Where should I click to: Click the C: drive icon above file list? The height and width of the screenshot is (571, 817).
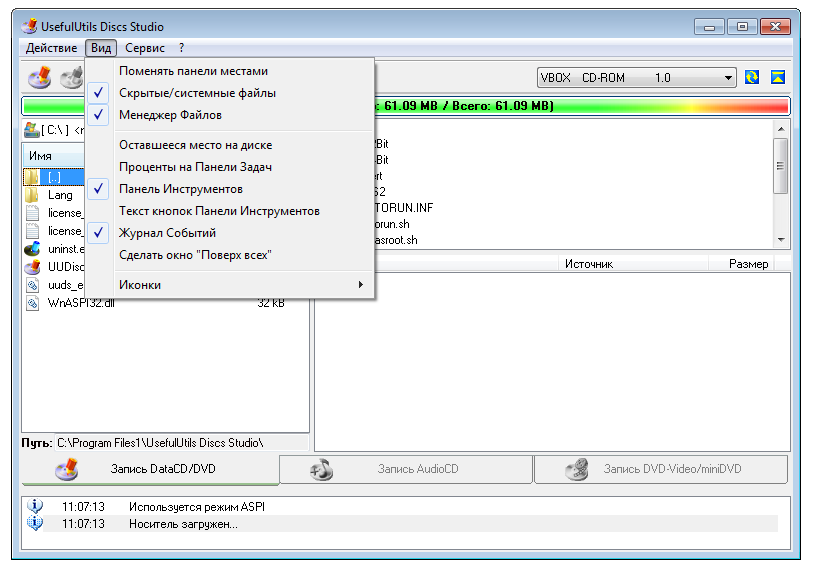coord(31,130)
